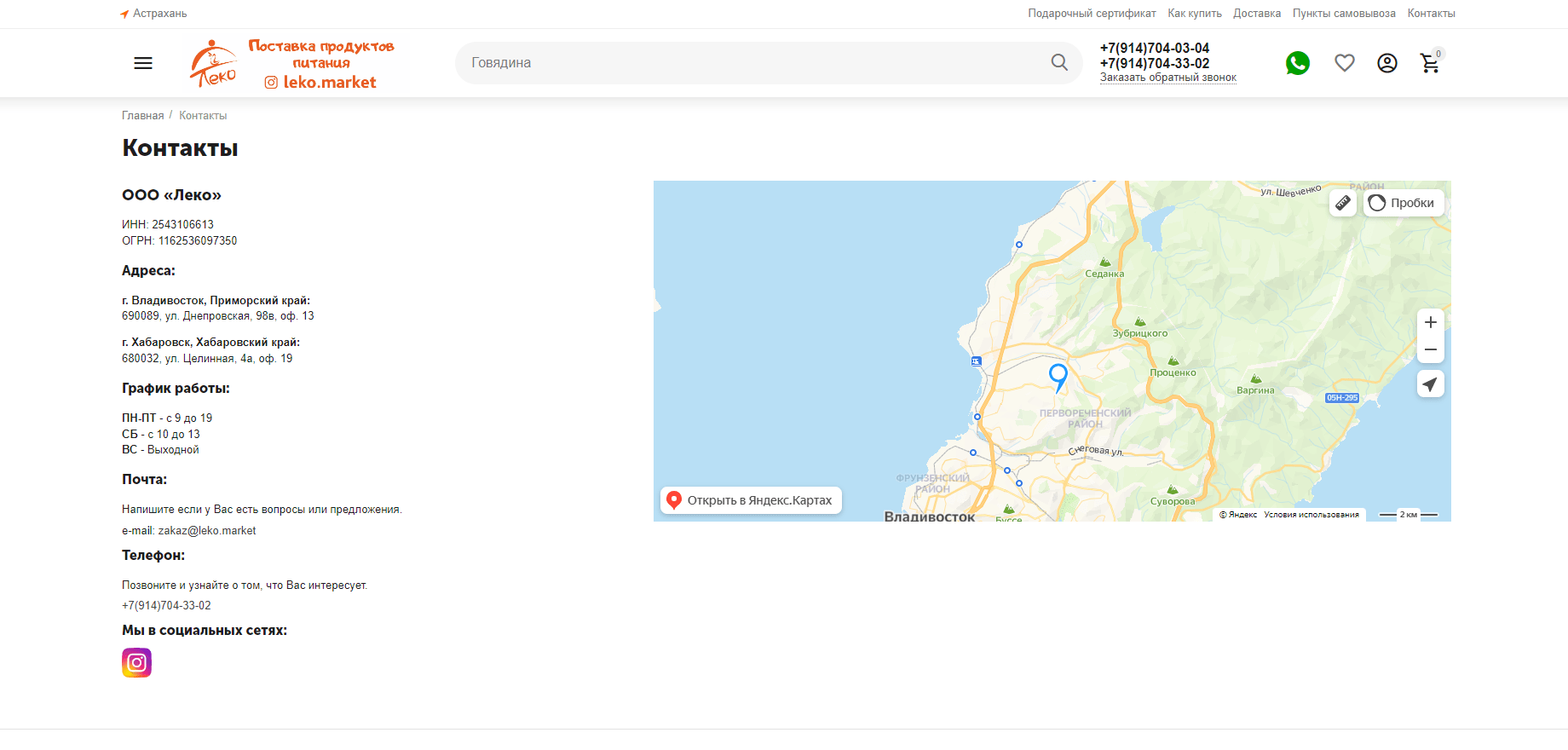Open user account icon
The image size is (1568, 750).
pos(1387,63)
